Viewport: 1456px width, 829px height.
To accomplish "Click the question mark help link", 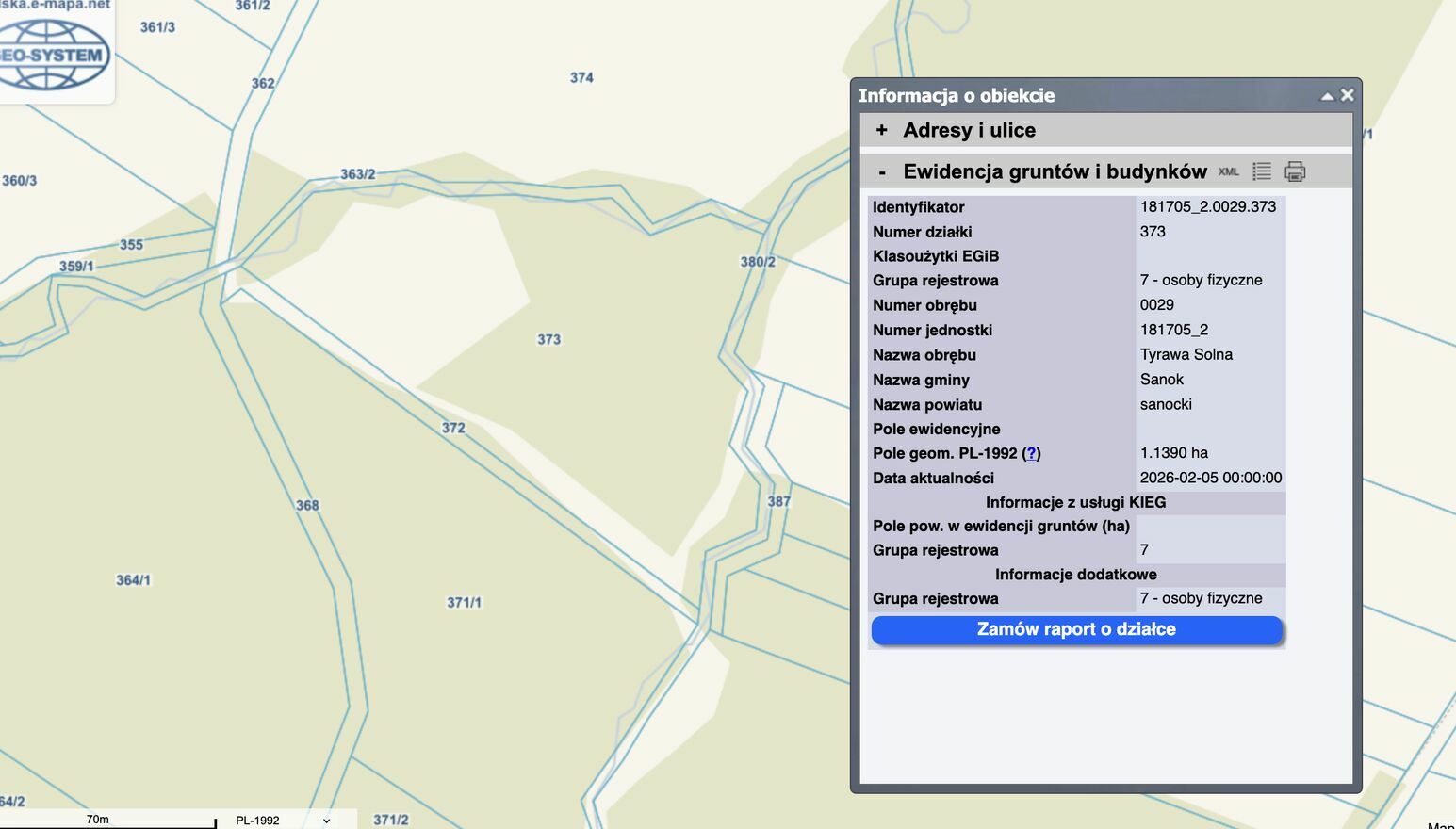I will pos(1031,453).
